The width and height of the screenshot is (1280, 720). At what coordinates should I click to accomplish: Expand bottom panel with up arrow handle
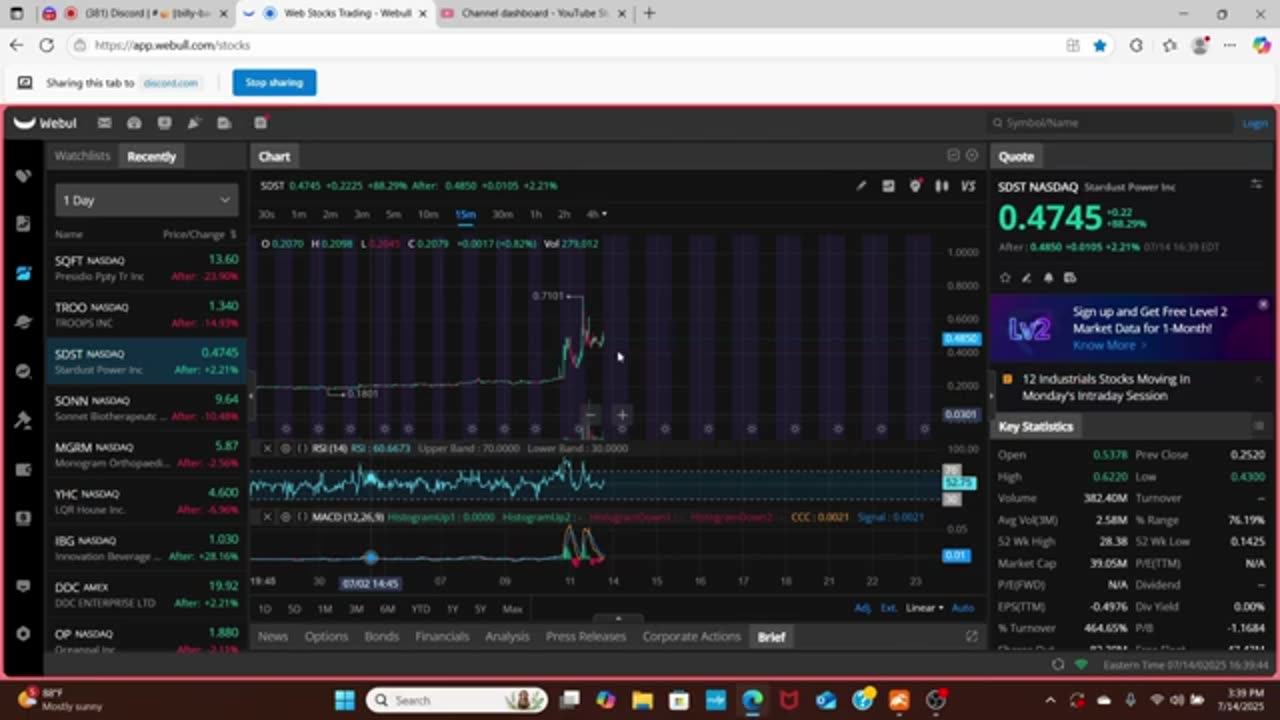(x=618, y=619)
